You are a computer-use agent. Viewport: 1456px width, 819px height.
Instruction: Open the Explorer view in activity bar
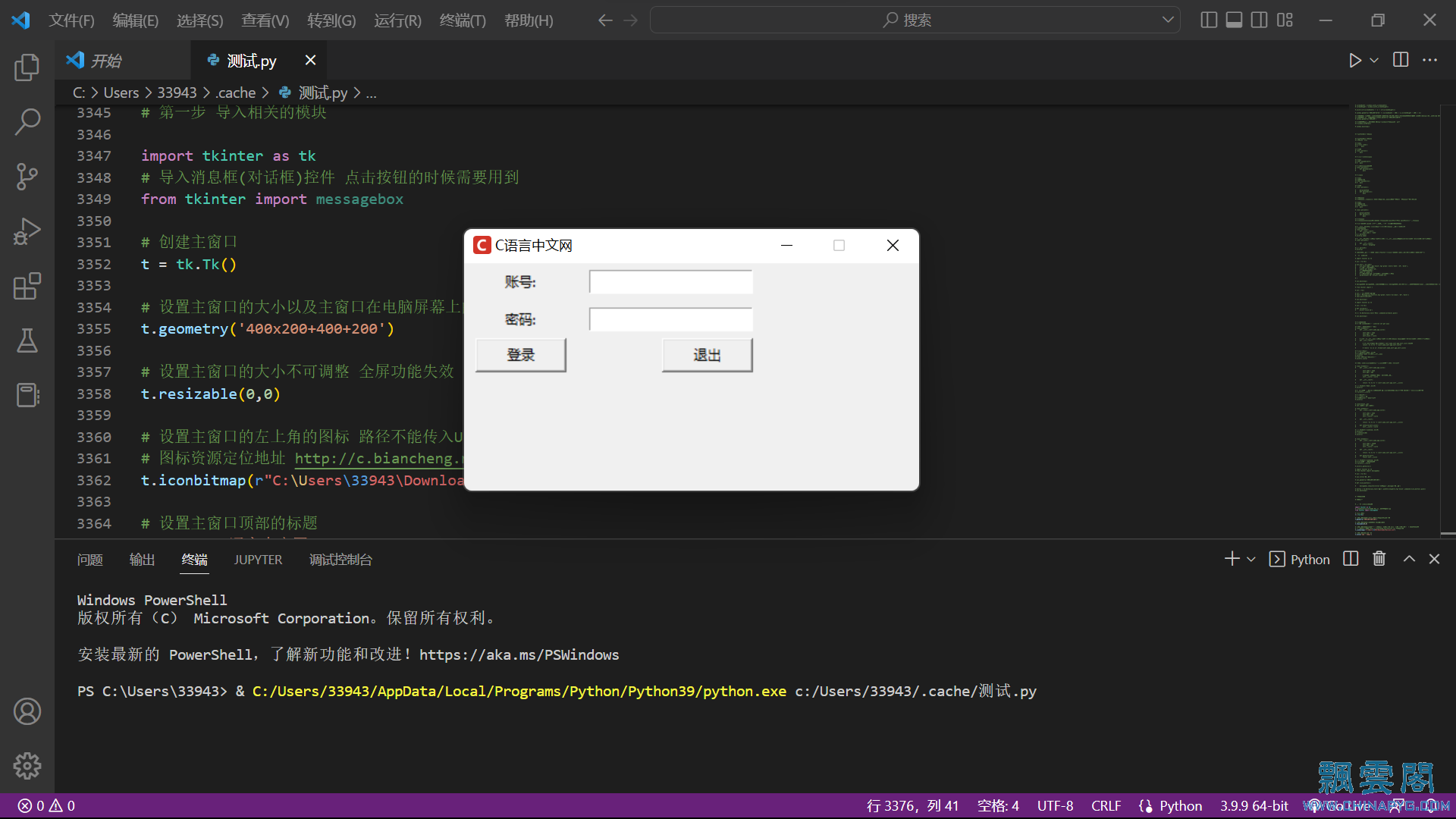(27, 67)
